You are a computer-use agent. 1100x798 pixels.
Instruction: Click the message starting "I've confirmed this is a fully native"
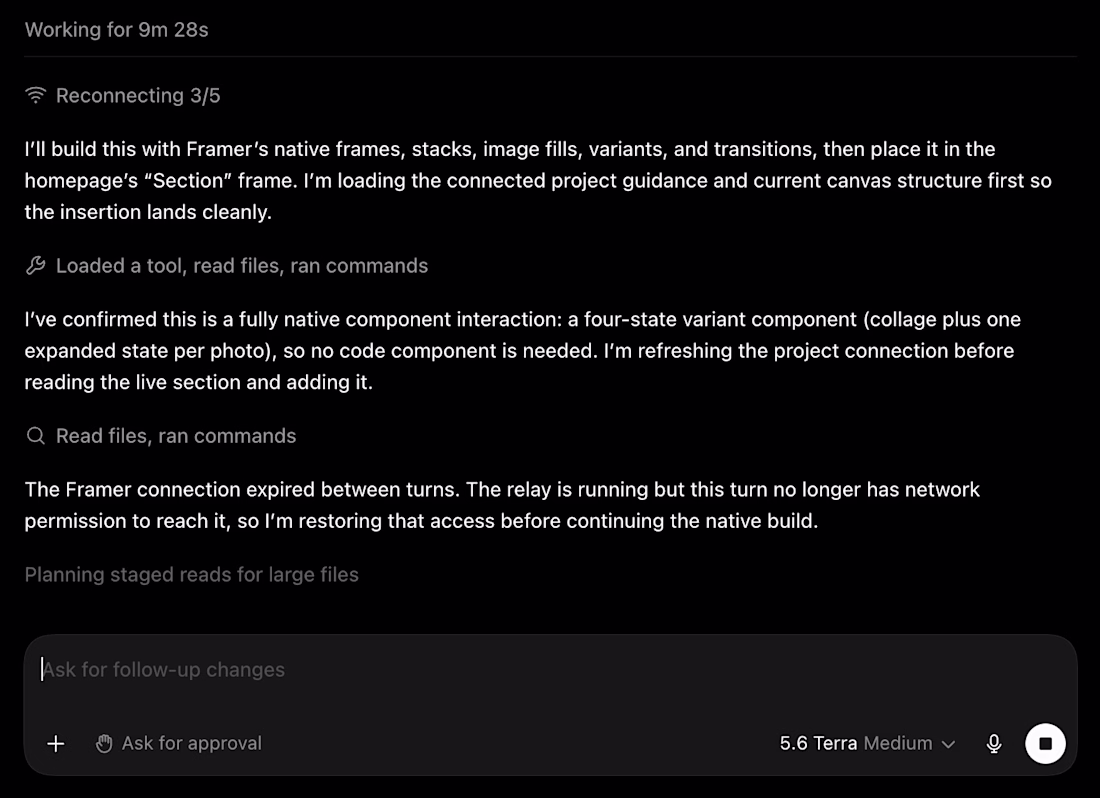(x=523, y=351)
